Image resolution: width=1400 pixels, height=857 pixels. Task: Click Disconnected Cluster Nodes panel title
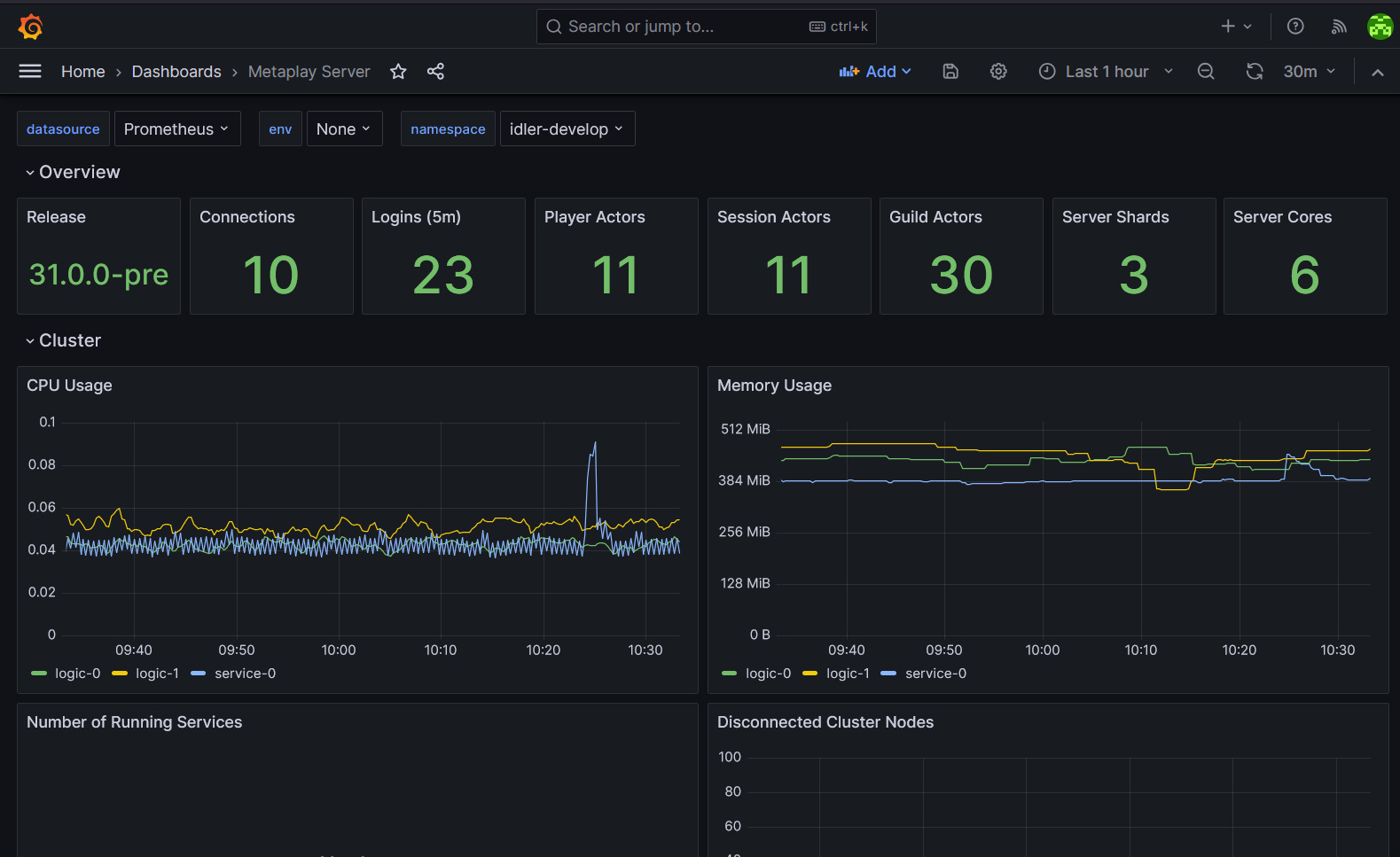825,722
